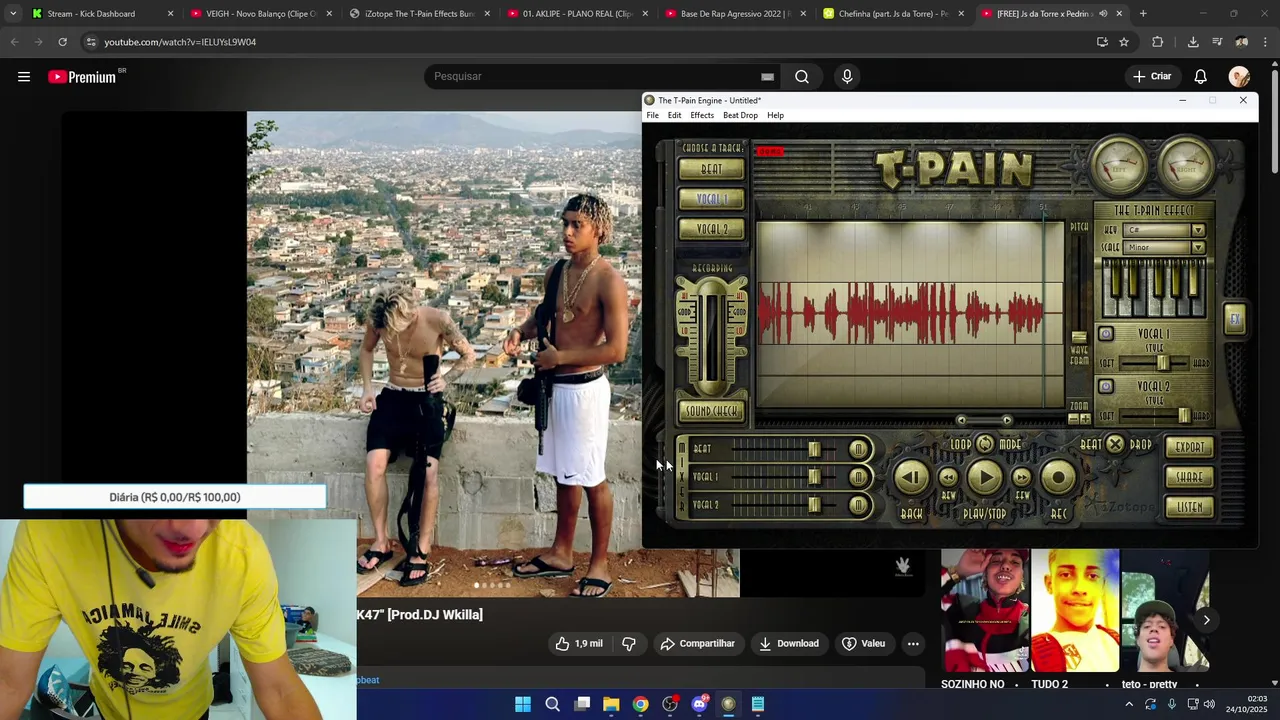The height and width of the screenshot is (720, 1280).
Task: Toggle Vocal 1 effect power button
Action: (x=1106, y=334)
